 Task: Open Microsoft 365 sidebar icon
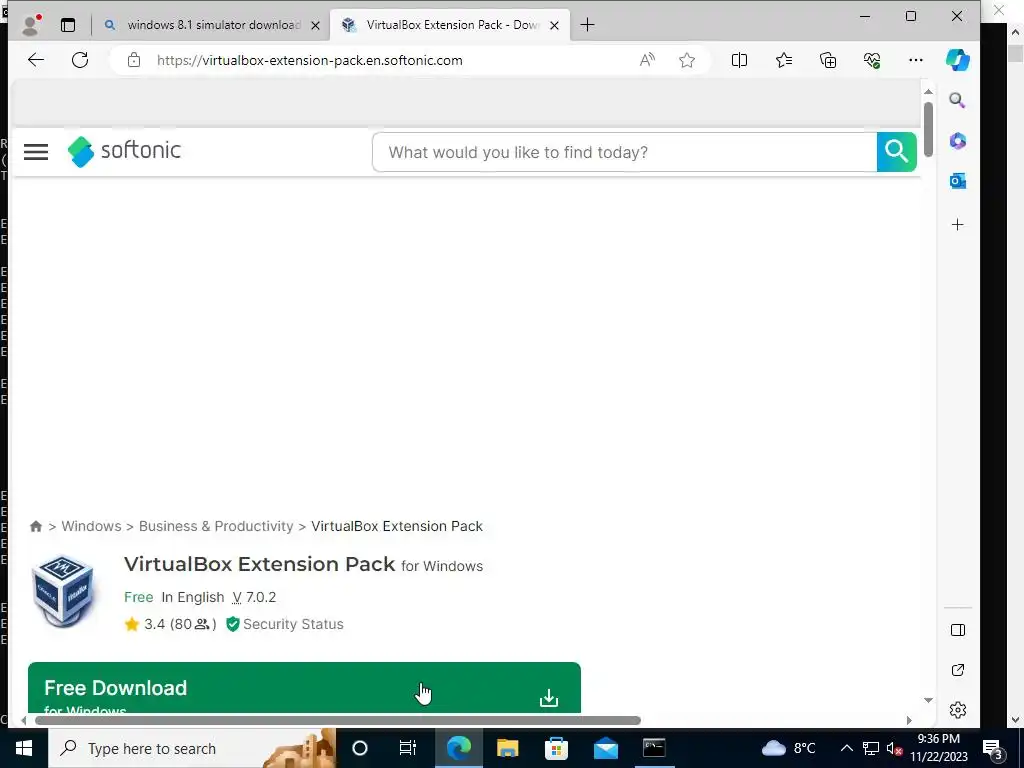957,140
